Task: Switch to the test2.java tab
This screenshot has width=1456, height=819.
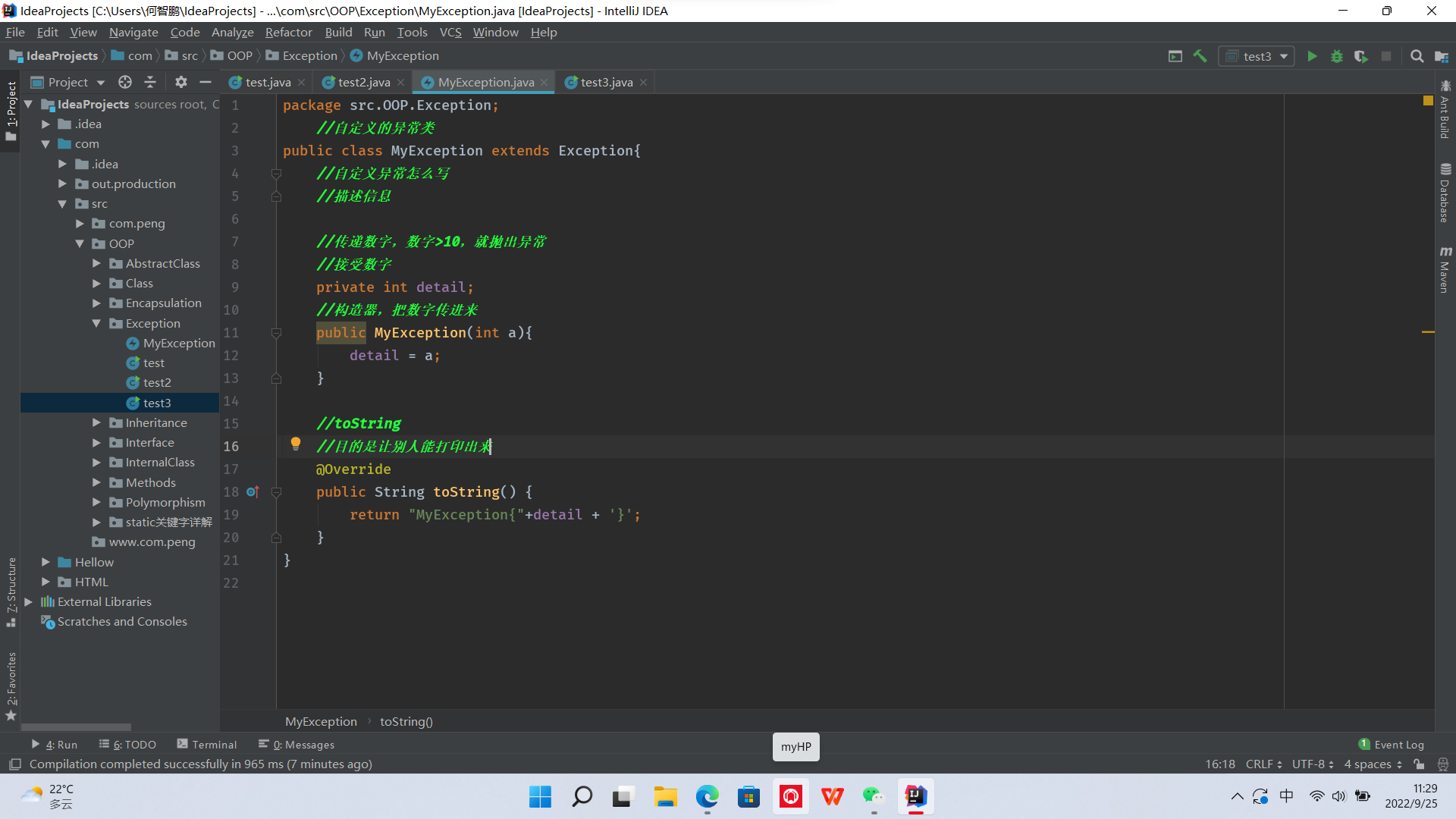Action: point(363,82)
